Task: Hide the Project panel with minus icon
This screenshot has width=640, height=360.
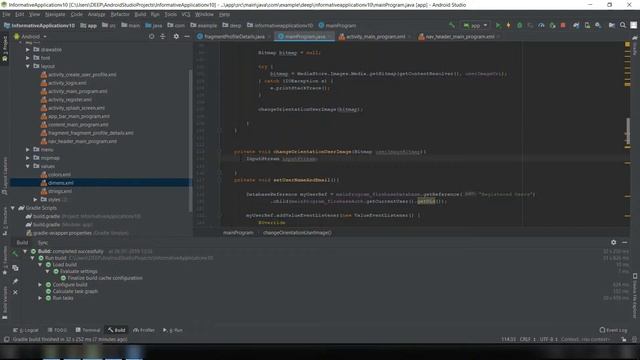Action: (x=187, y=36)
